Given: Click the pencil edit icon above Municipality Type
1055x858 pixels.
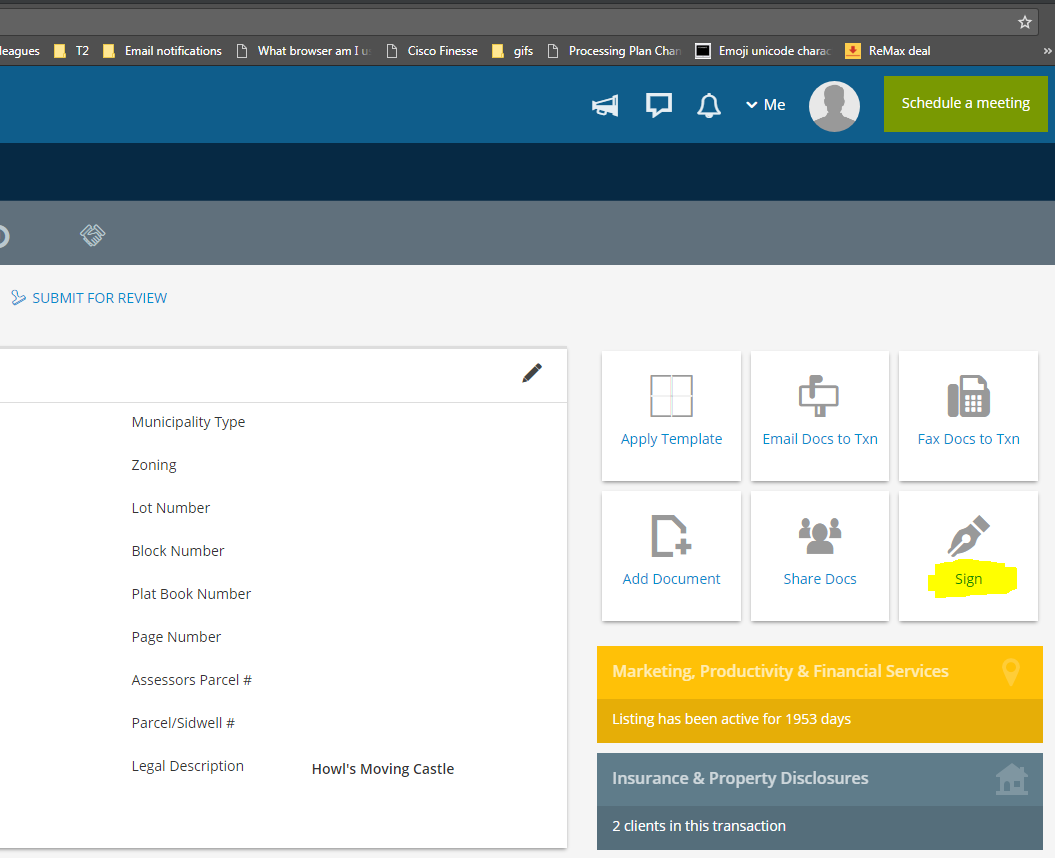Looking at the screenshot, I should 532,372.
